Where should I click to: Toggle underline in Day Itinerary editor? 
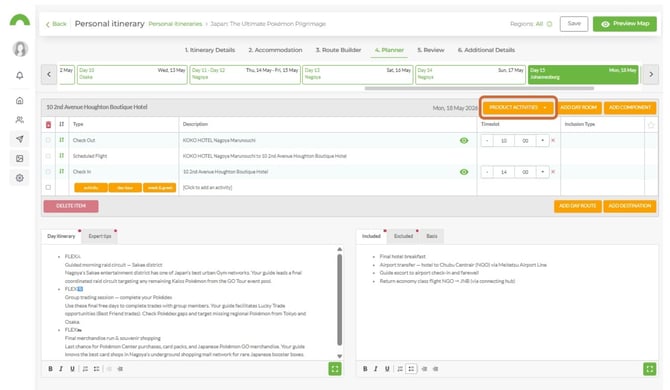point(72,369)
